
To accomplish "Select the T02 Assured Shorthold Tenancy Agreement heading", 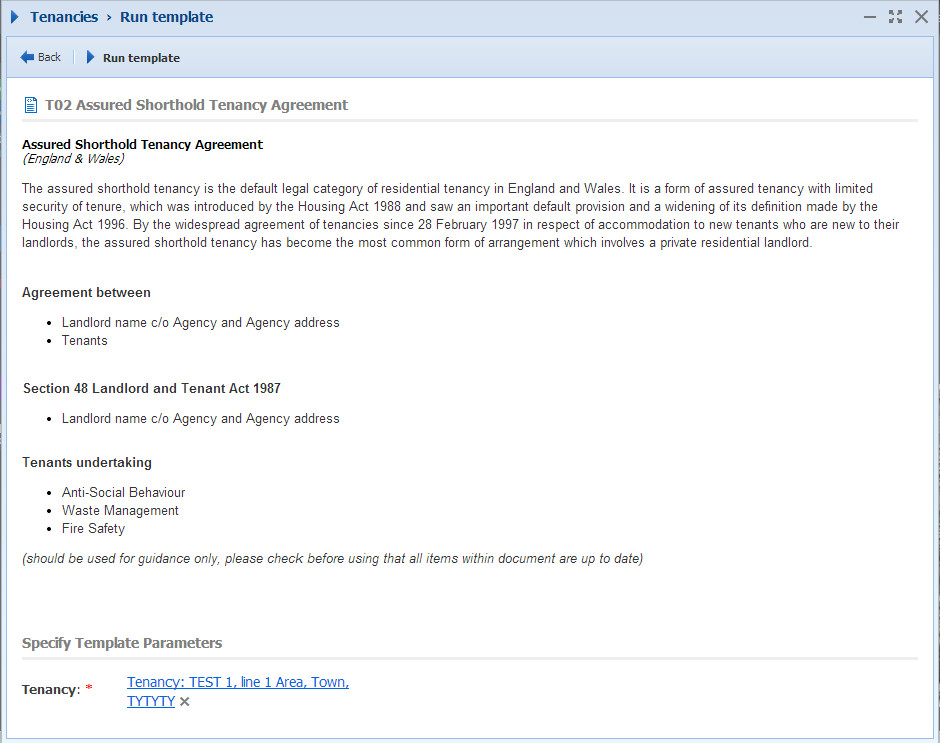I will tap(197, 105).
